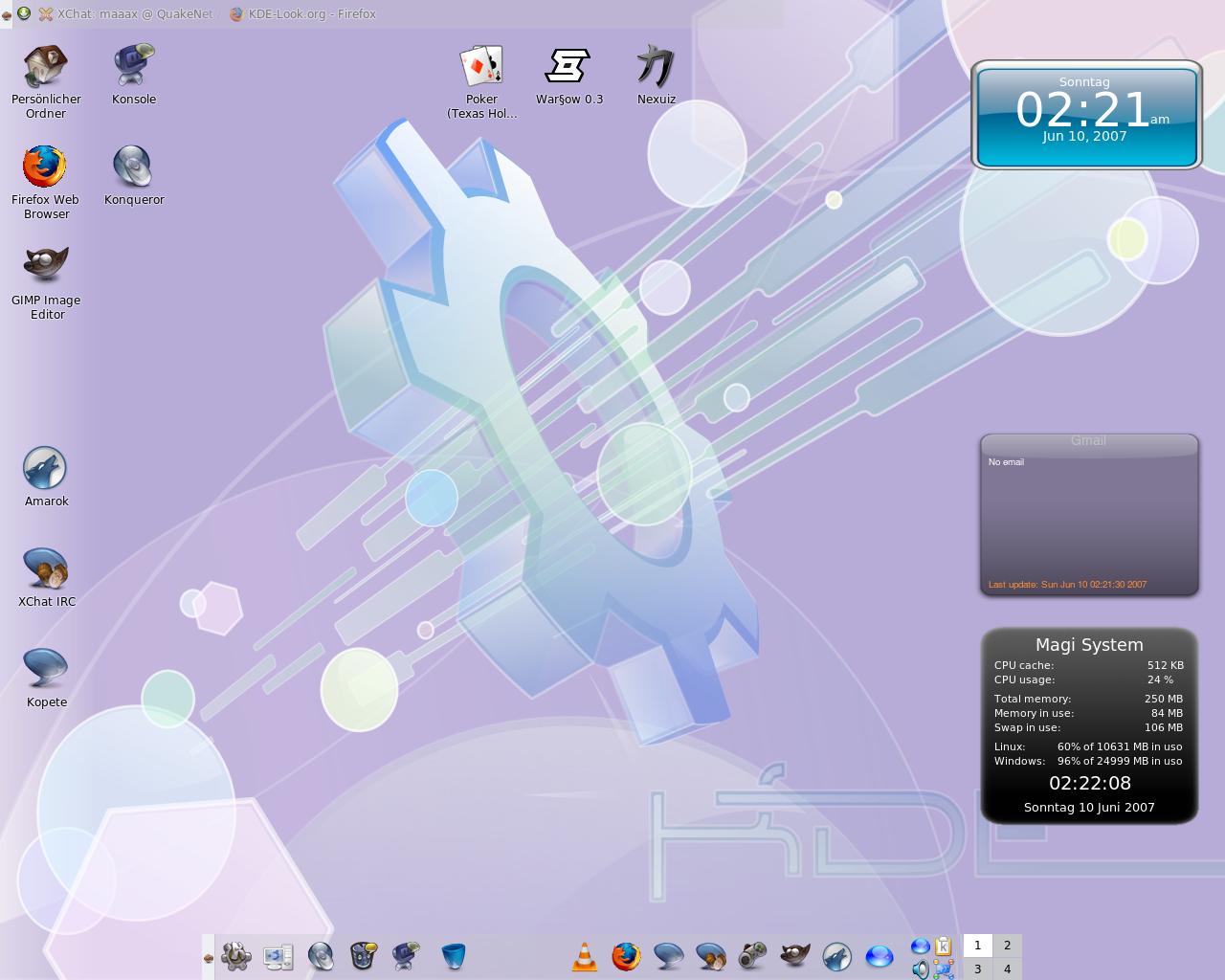1225x980 pixels.
Task: Open Konqueror from the bottom panel
Action: click(x=321, y=956)
